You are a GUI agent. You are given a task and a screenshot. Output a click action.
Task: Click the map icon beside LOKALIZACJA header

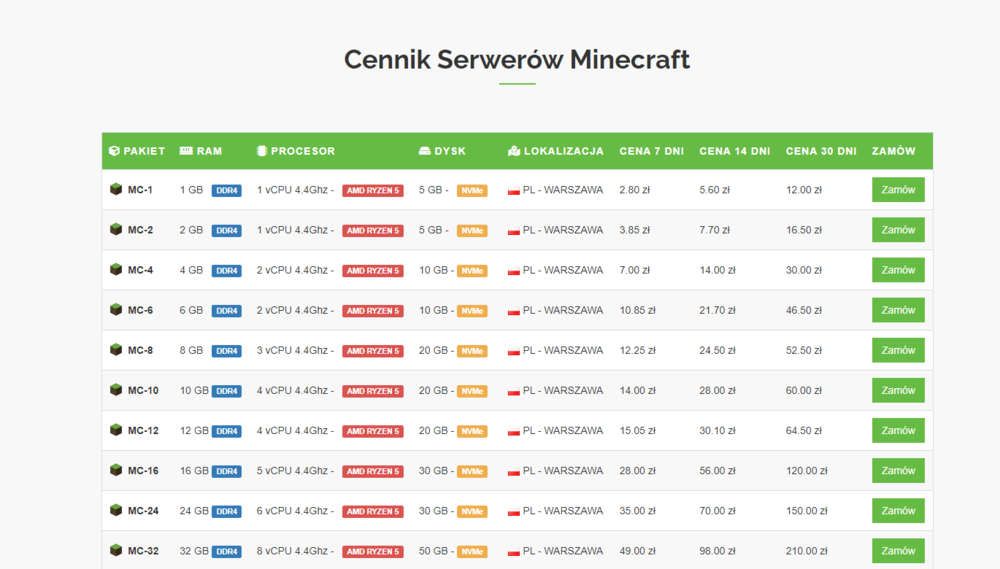point(514,151)
